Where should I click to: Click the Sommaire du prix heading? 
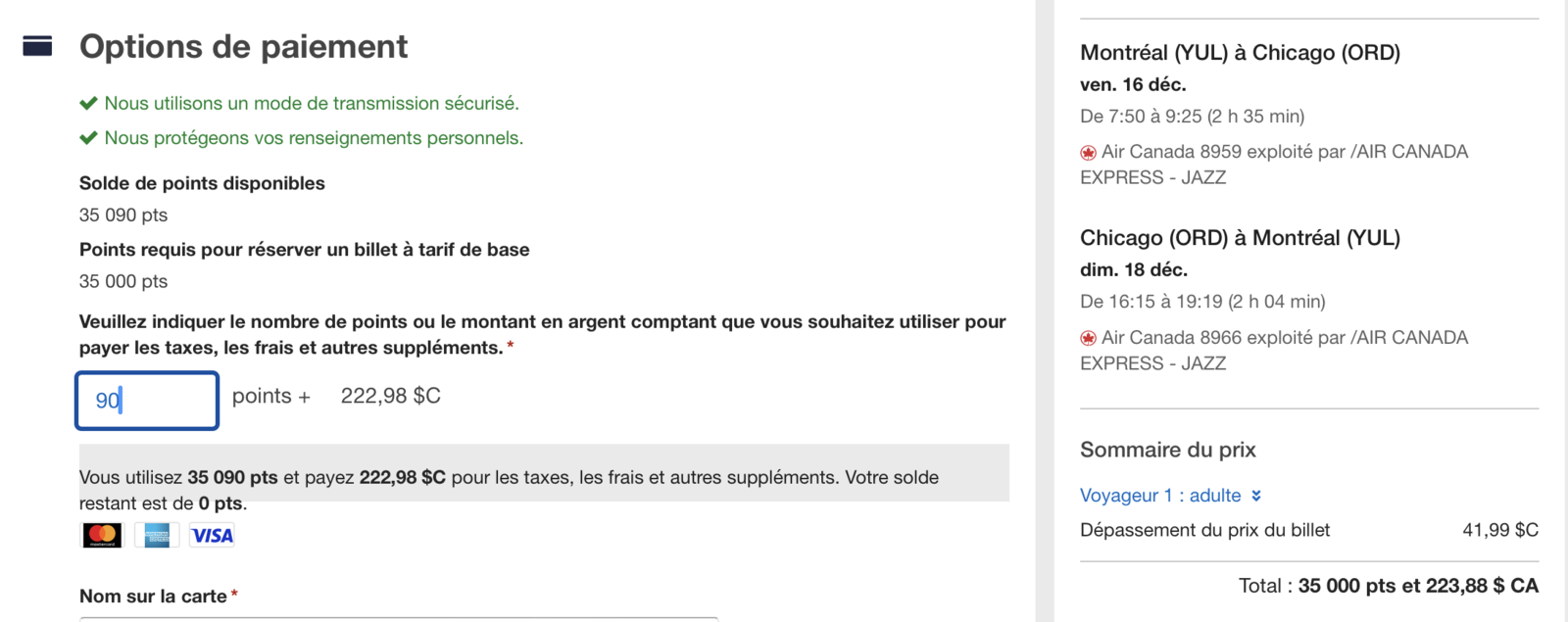[x=1167, y=450]
